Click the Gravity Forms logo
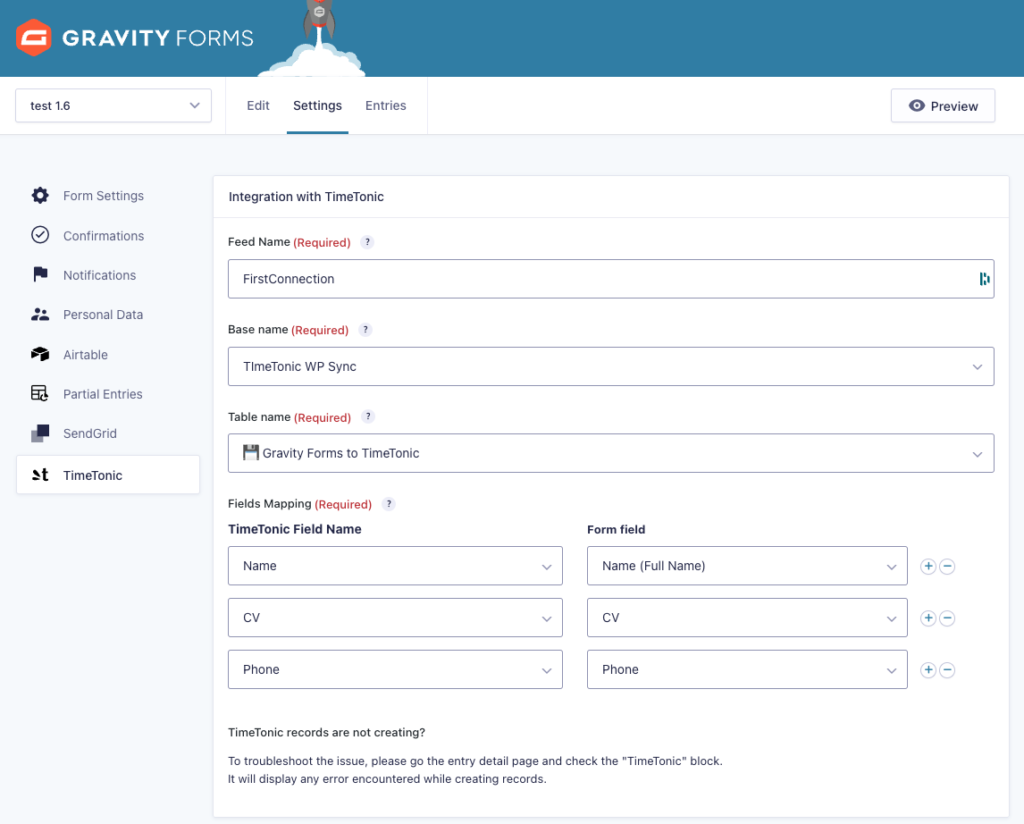This screenshot has width=1024, height=824. click(x=135, y=38)
